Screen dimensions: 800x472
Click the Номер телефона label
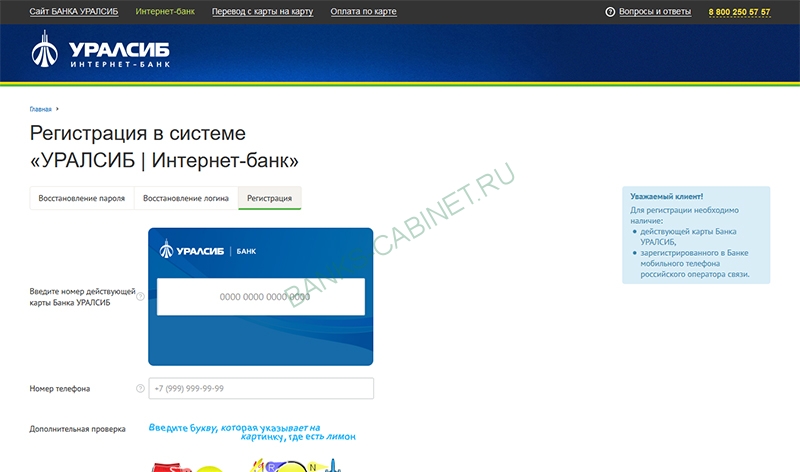(x=60, y=388)
